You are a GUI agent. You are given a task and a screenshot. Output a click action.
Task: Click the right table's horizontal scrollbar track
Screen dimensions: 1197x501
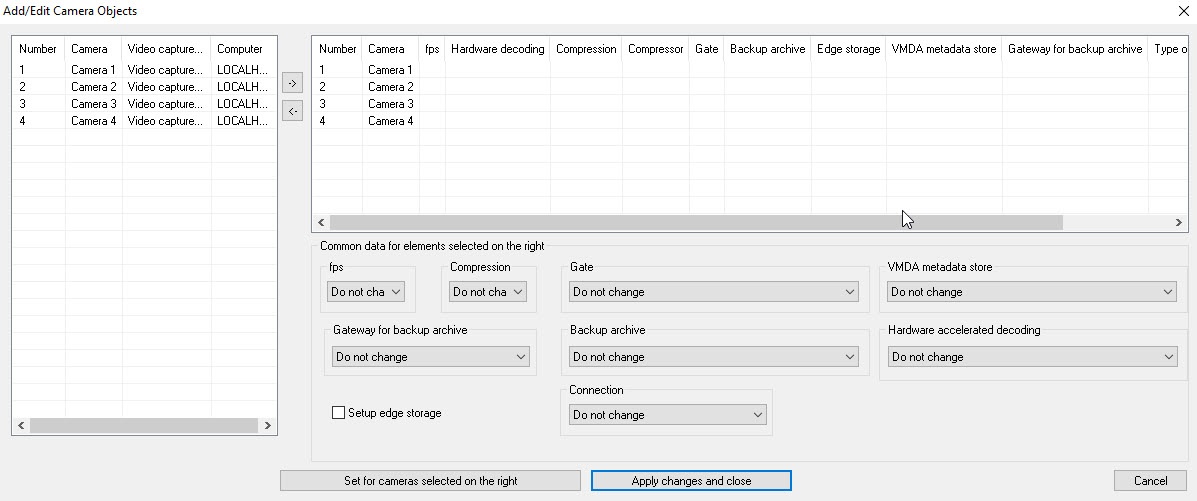[1115, 223]
